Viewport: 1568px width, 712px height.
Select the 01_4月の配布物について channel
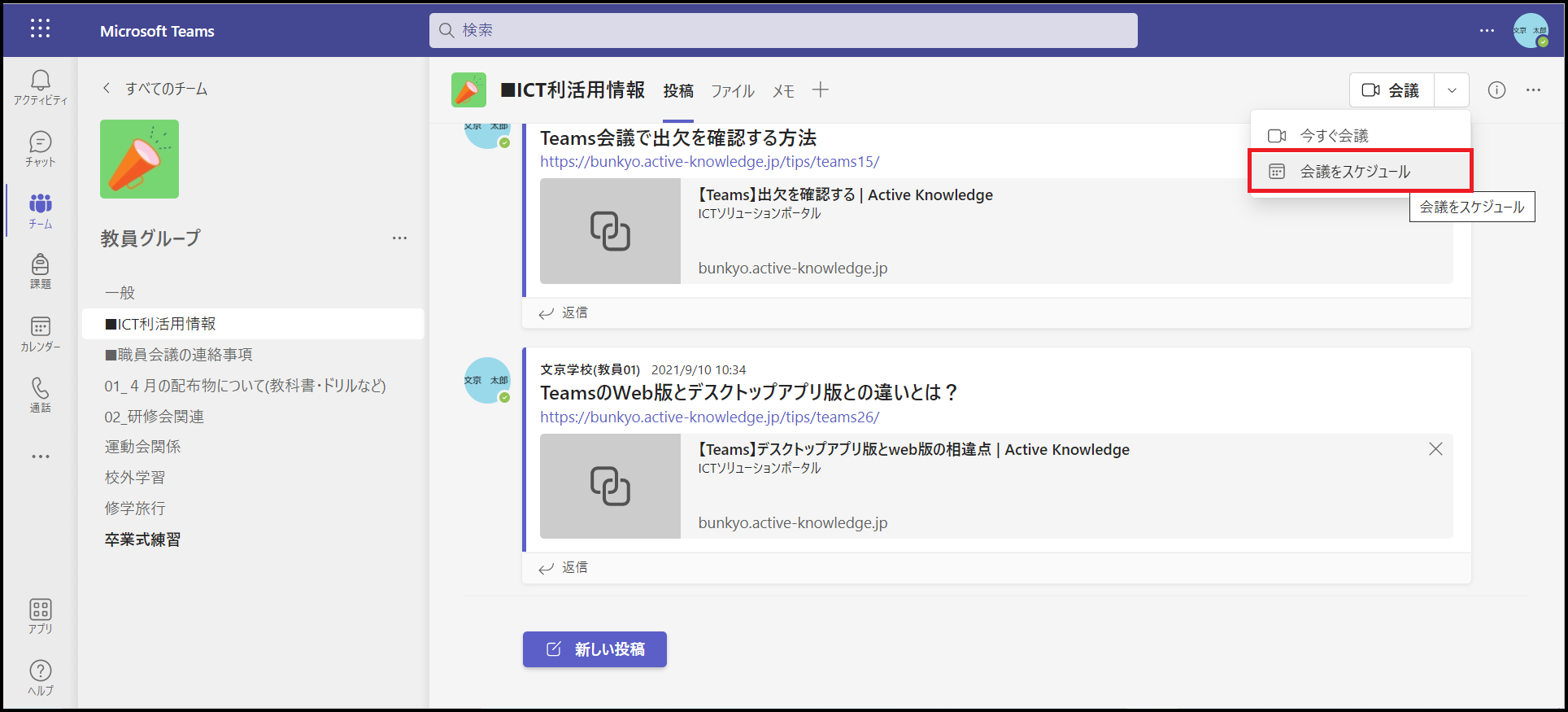tap(253, 386)
